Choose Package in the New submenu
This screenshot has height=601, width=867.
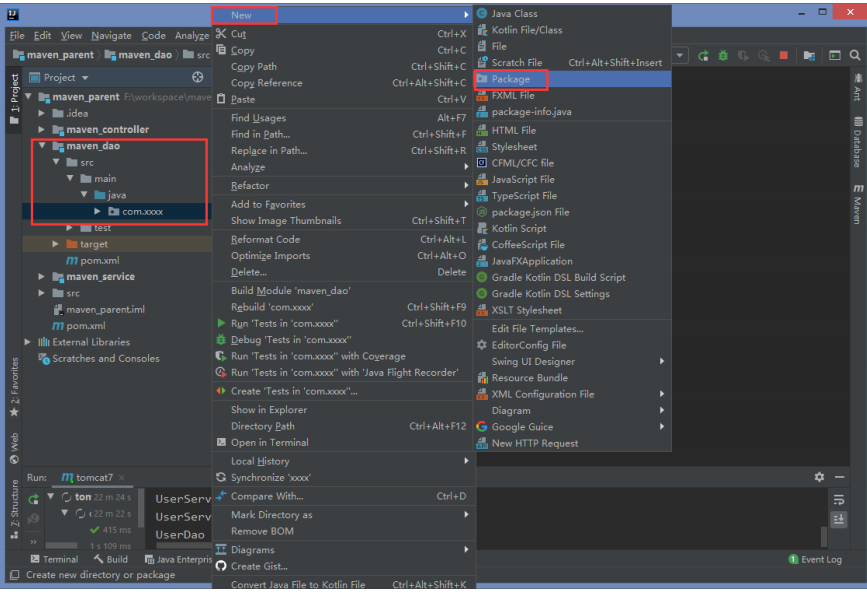[573, 79]
